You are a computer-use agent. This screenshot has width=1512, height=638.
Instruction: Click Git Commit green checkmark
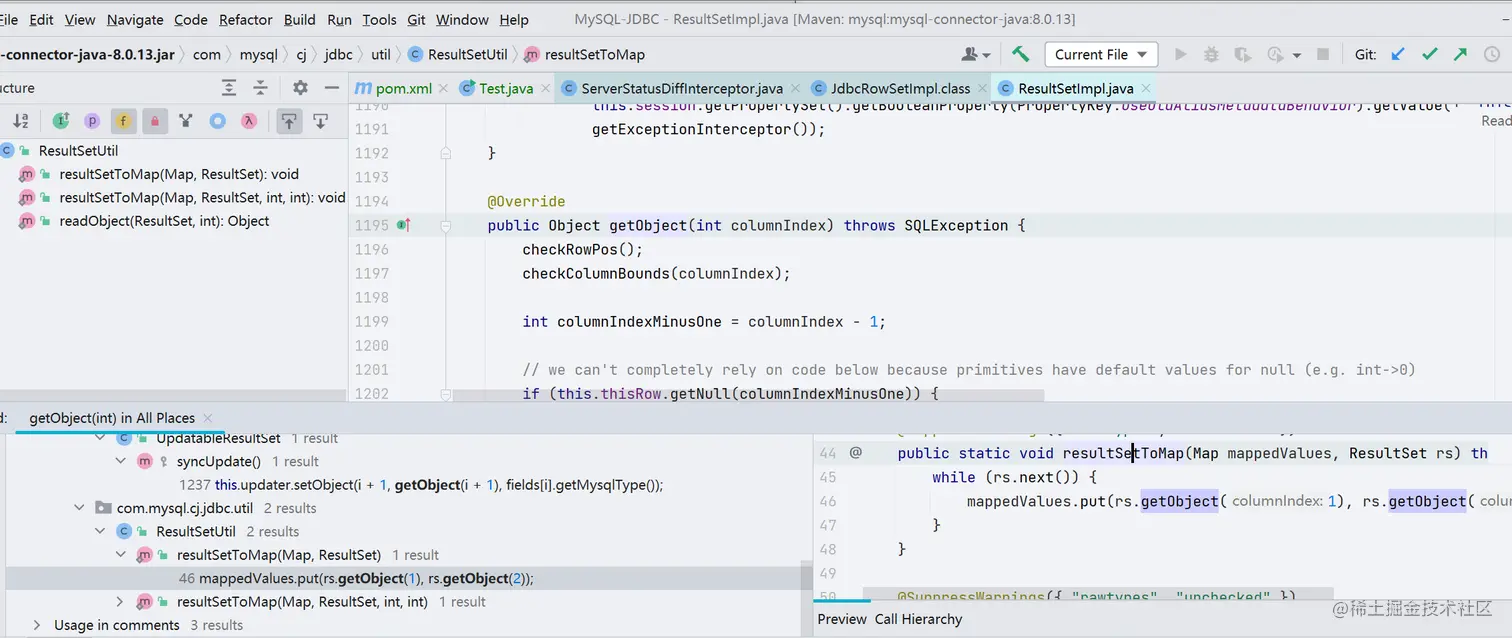(x=1430, y=54)
